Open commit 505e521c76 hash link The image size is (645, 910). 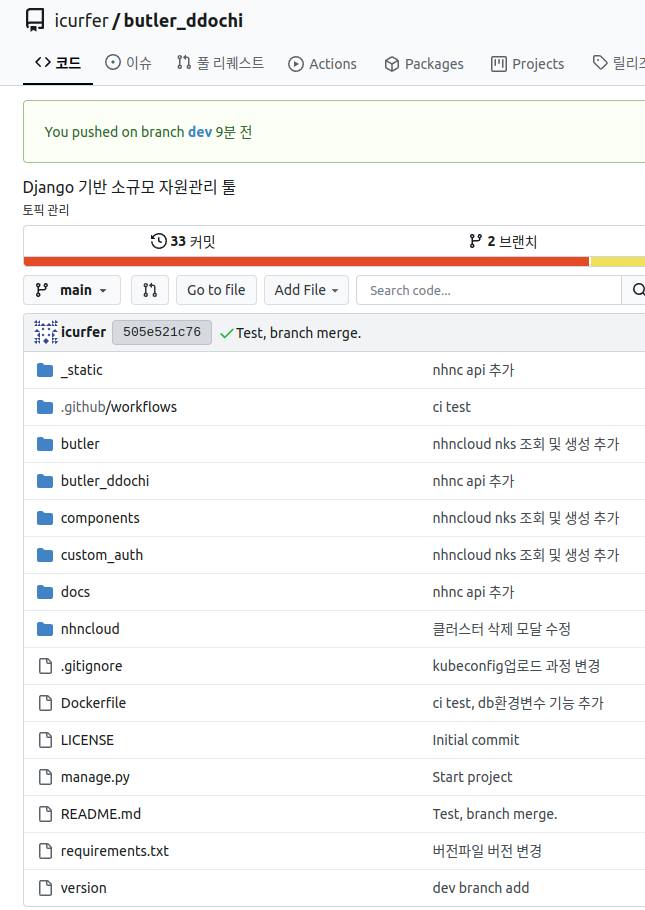pyautogui.click(x=161, y=333)
